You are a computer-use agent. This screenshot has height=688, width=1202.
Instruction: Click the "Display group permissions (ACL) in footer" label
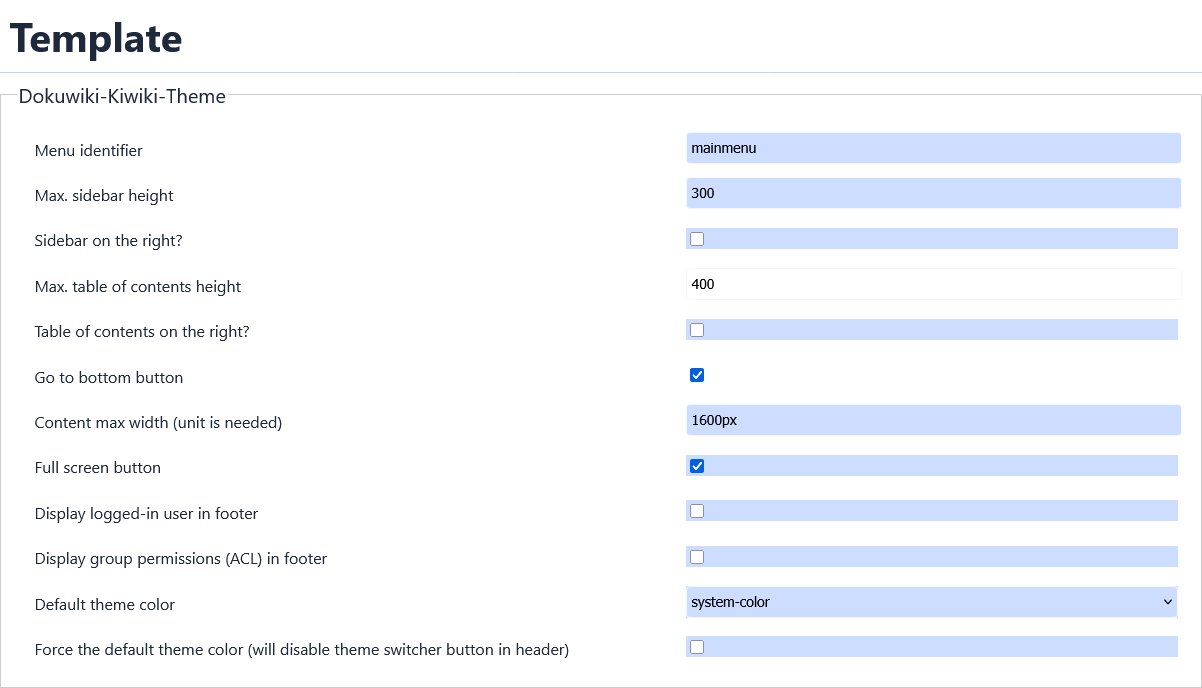pos(181,559)
